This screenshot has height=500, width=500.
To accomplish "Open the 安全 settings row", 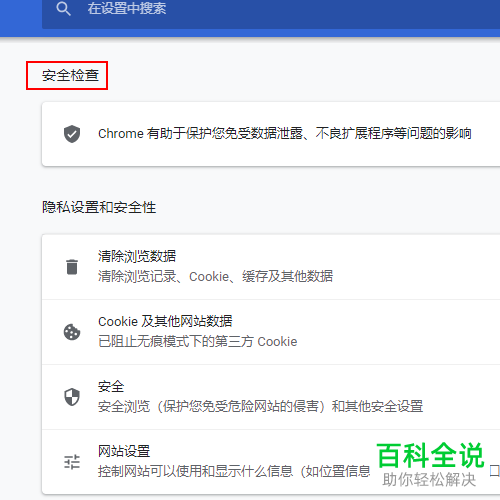I will pyautogui.click(x=271, y=397).
